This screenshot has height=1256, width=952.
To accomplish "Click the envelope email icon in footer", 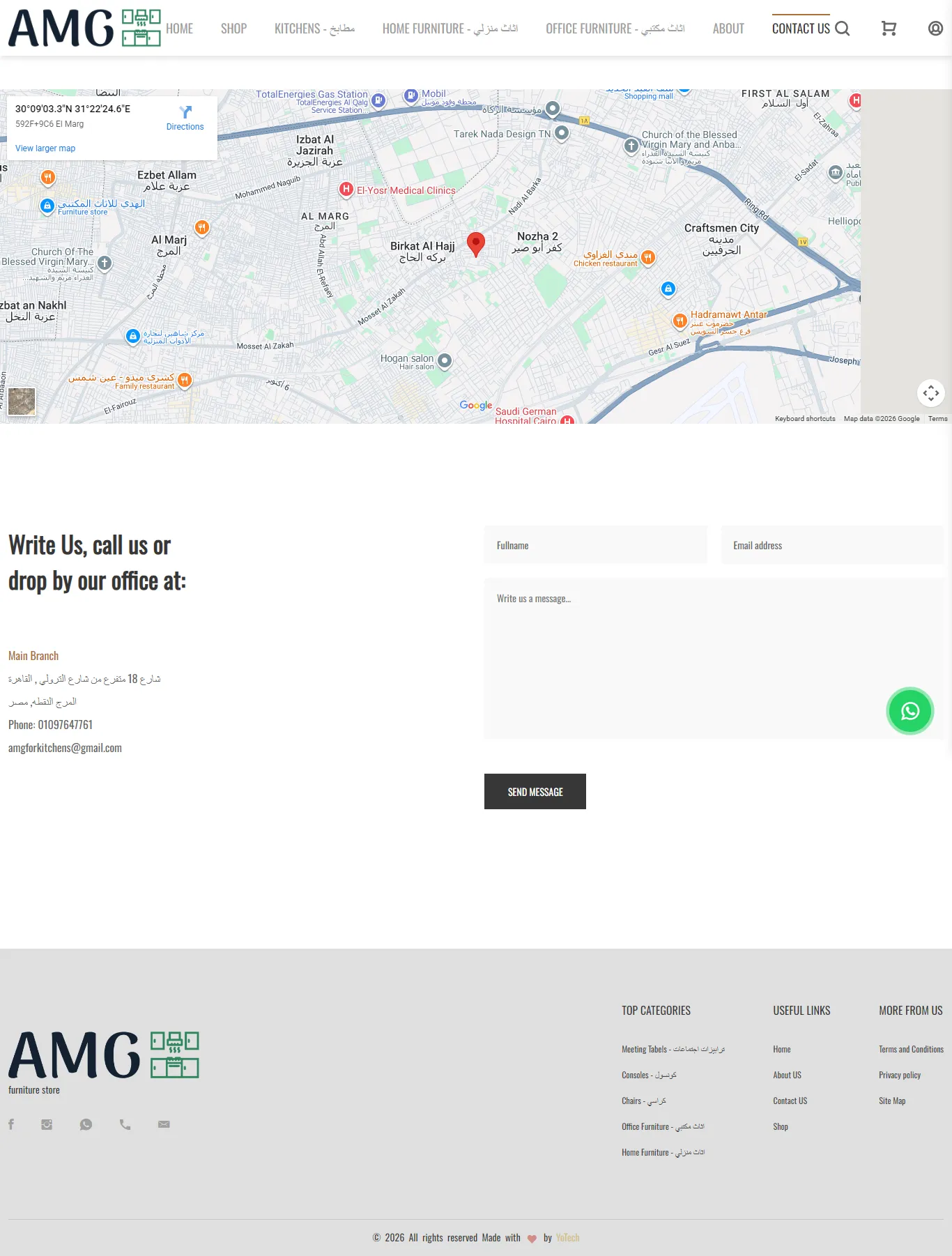I will [164, 1124].
